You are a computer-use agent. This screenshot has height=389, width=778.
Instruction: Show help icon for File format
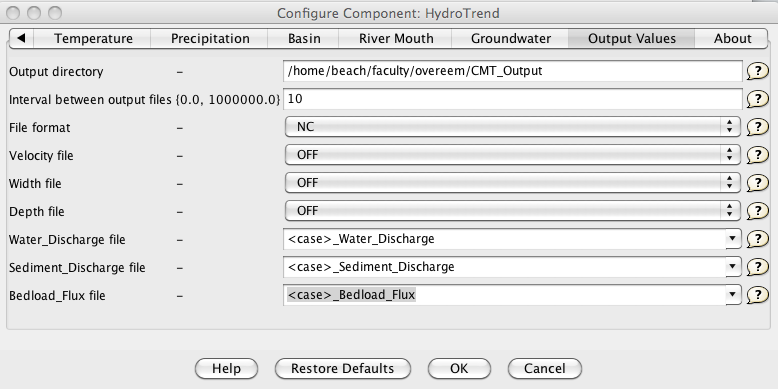[758, 128]
